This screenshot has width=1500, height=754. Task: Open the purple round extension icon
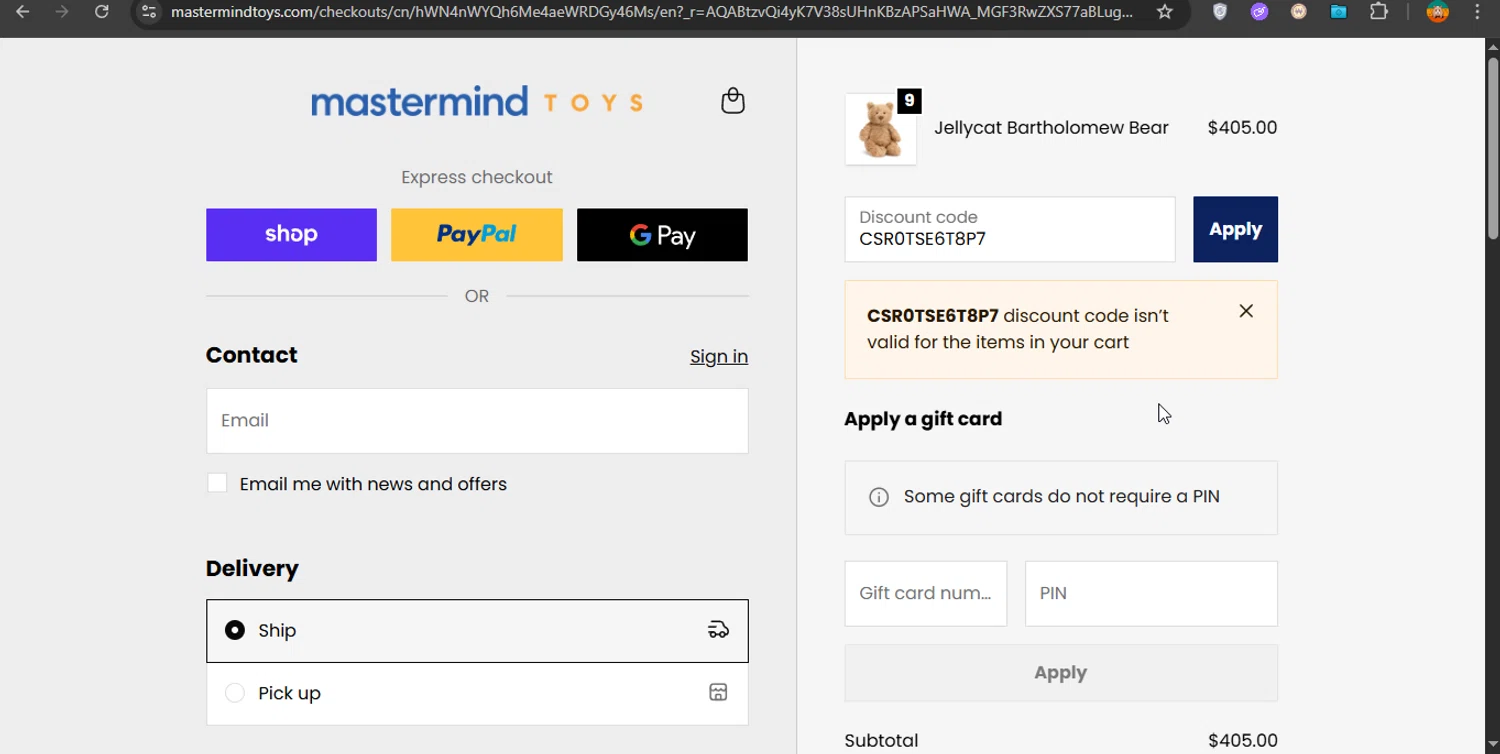coord(1259,12)
